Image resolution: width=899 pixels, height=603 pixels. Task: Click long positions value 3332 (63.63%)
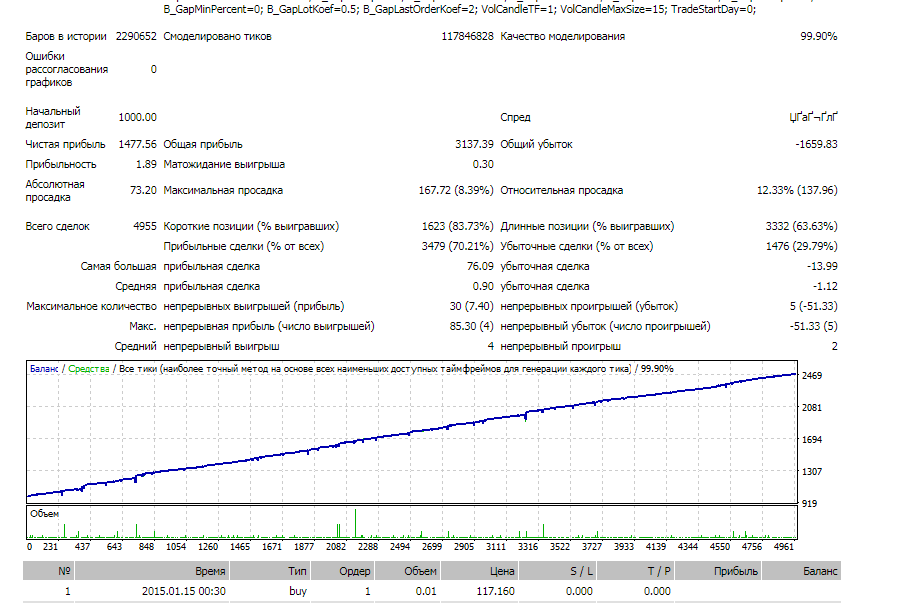click(x=802, y=226)
